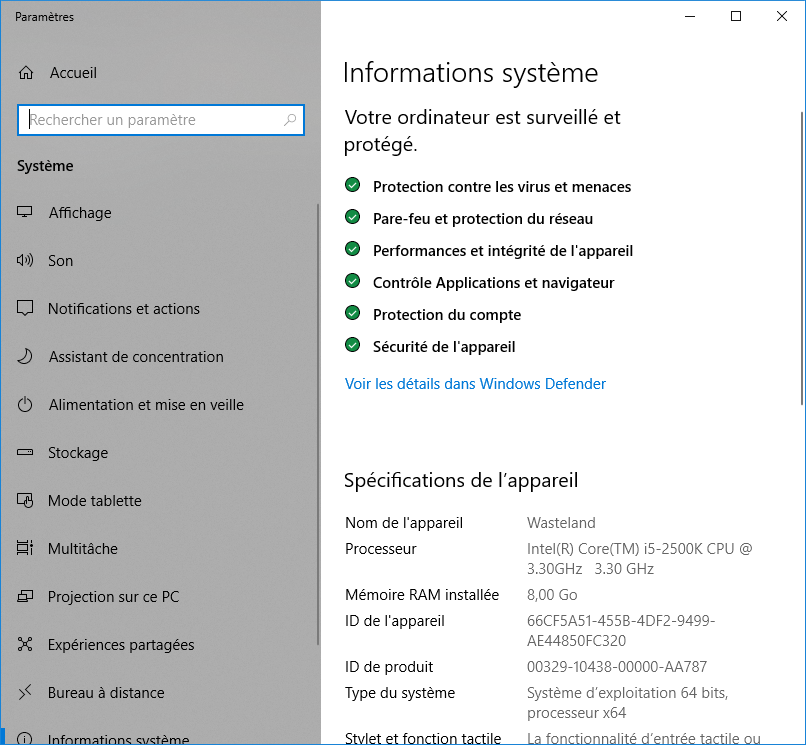This screenshot has width=806, height=745.
Task: Click the Mode tablette icon
Action: click(25, 500)
